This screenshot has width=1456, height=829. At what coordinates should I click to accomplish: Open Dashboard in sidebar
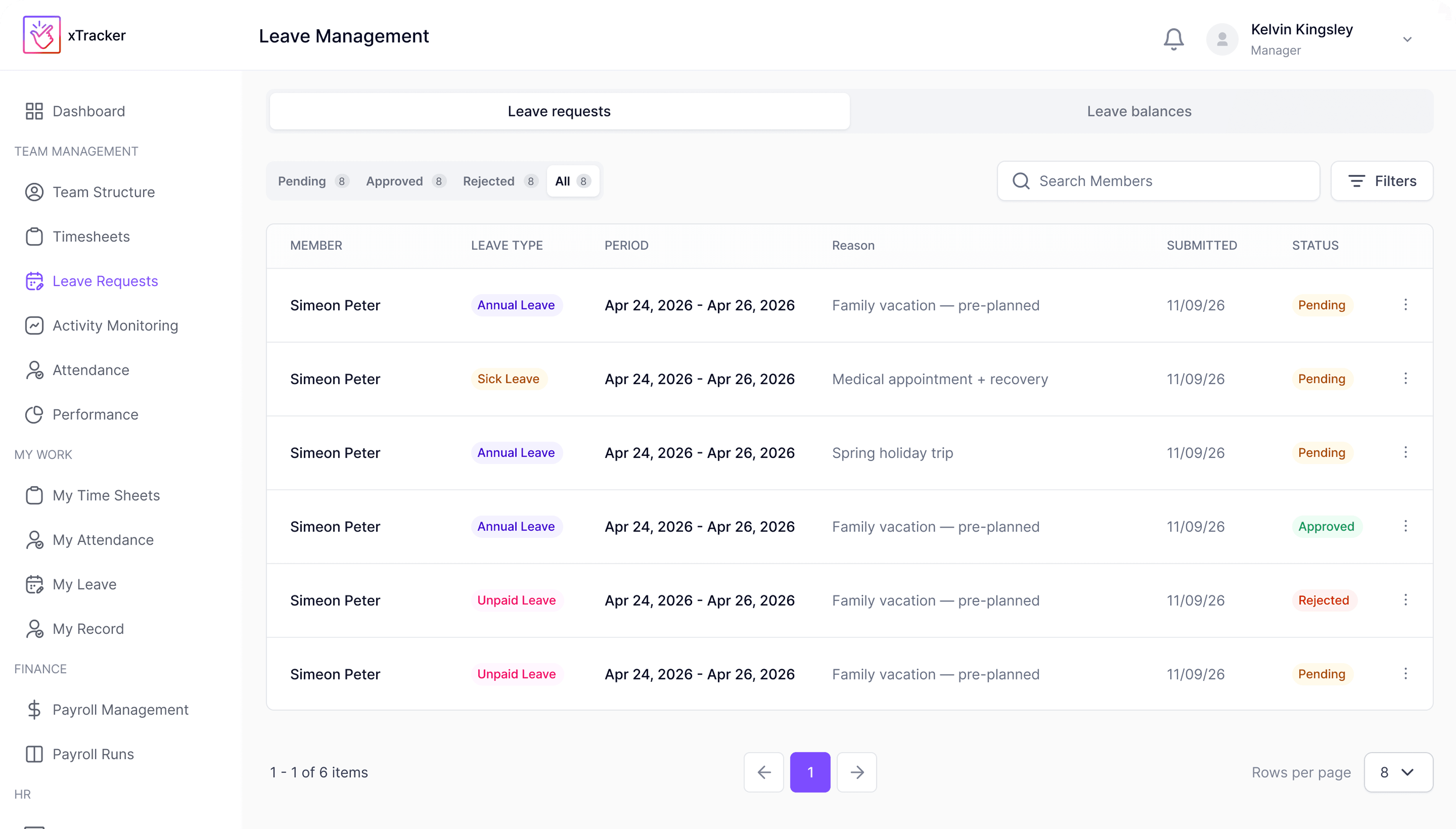click(x=75, y=111)
